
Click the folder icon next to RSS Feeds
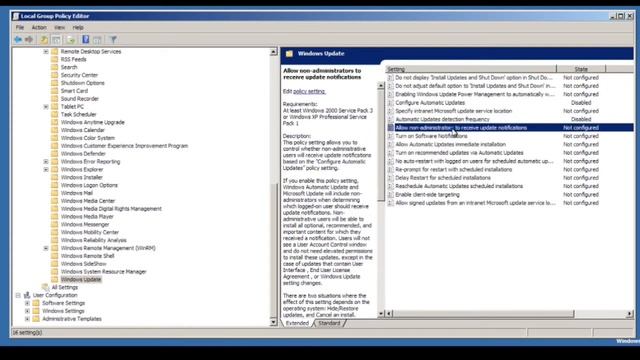[55, 60]
